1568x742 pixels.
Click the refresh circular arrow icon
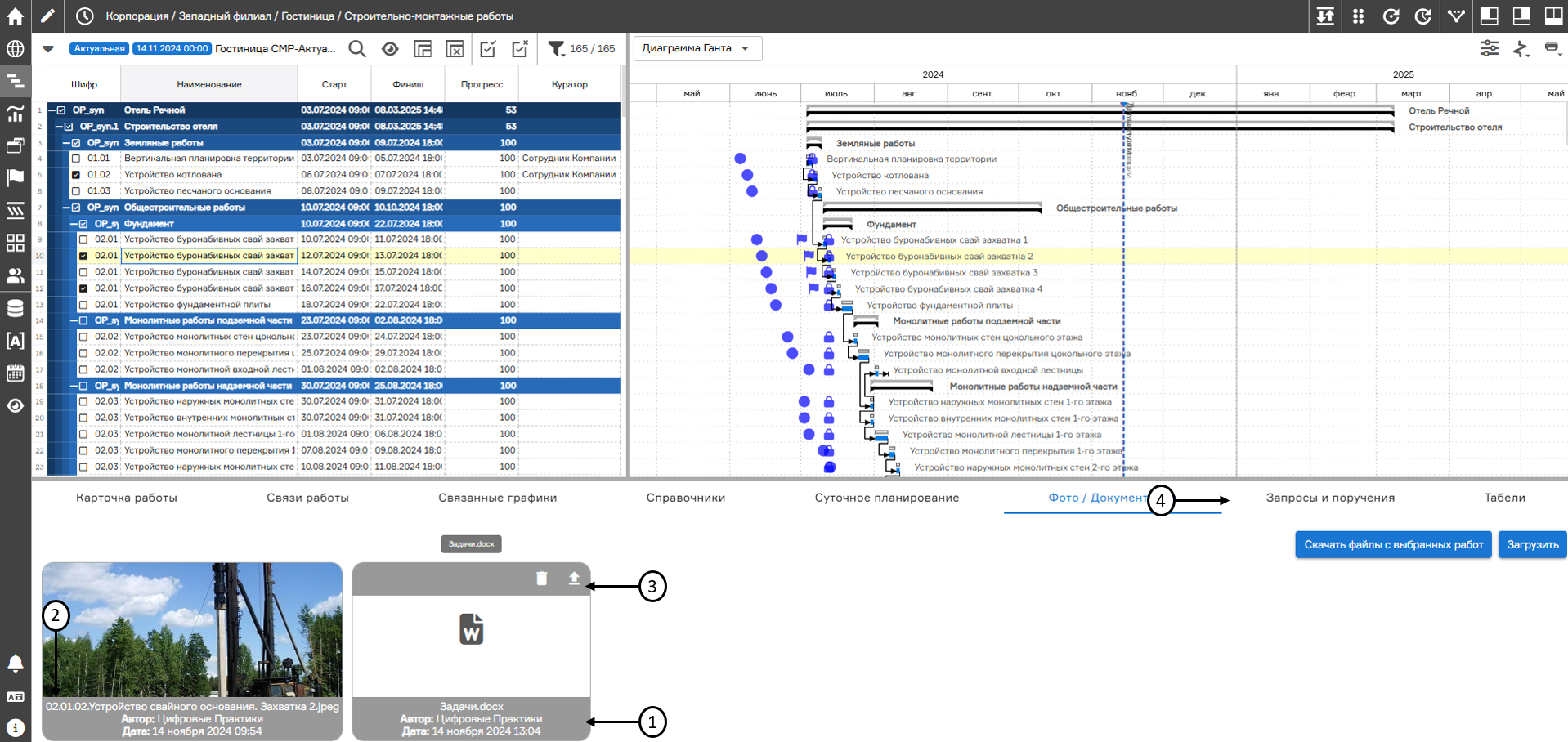coord(1391,16)
